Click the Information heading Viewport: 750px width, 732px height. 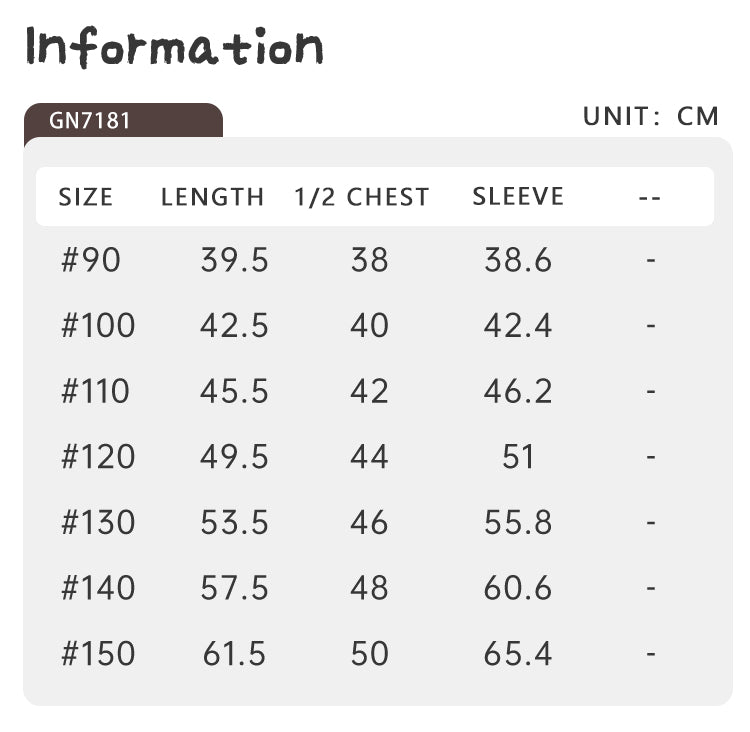point(175,47)
